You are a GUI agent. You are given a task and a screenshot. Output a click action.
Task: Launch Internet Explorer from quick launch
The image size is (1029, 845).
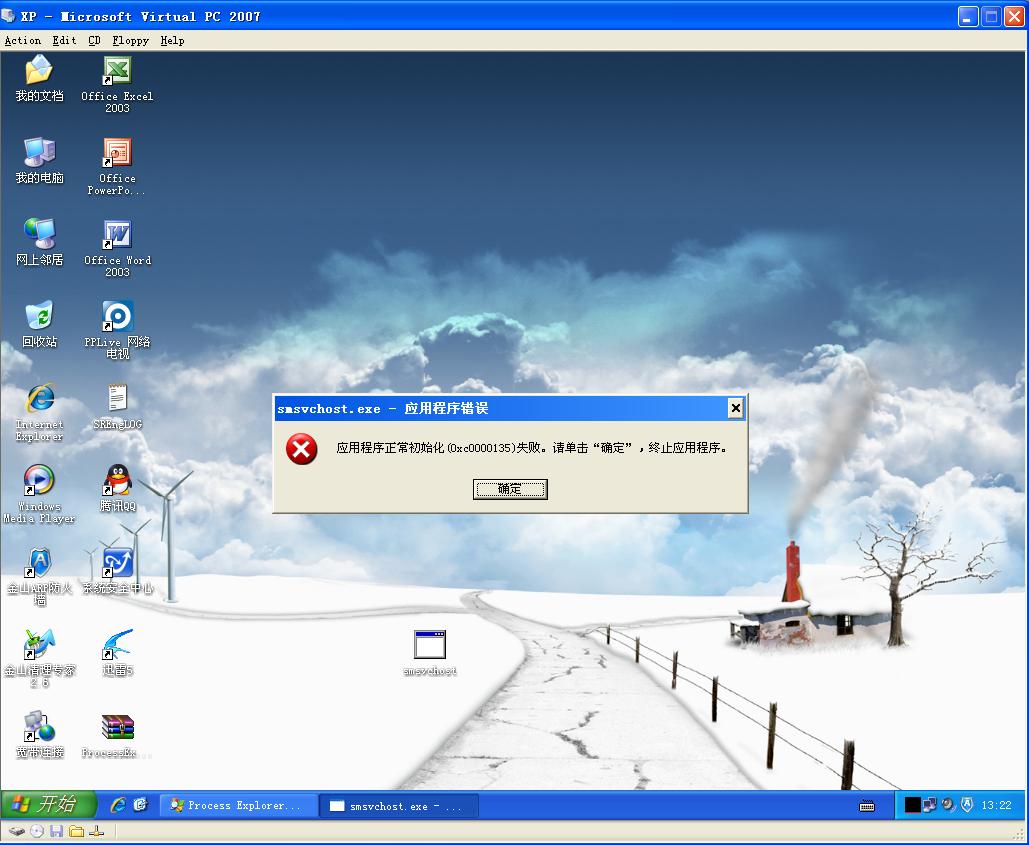pyautogui.click(x=118, y=805)
